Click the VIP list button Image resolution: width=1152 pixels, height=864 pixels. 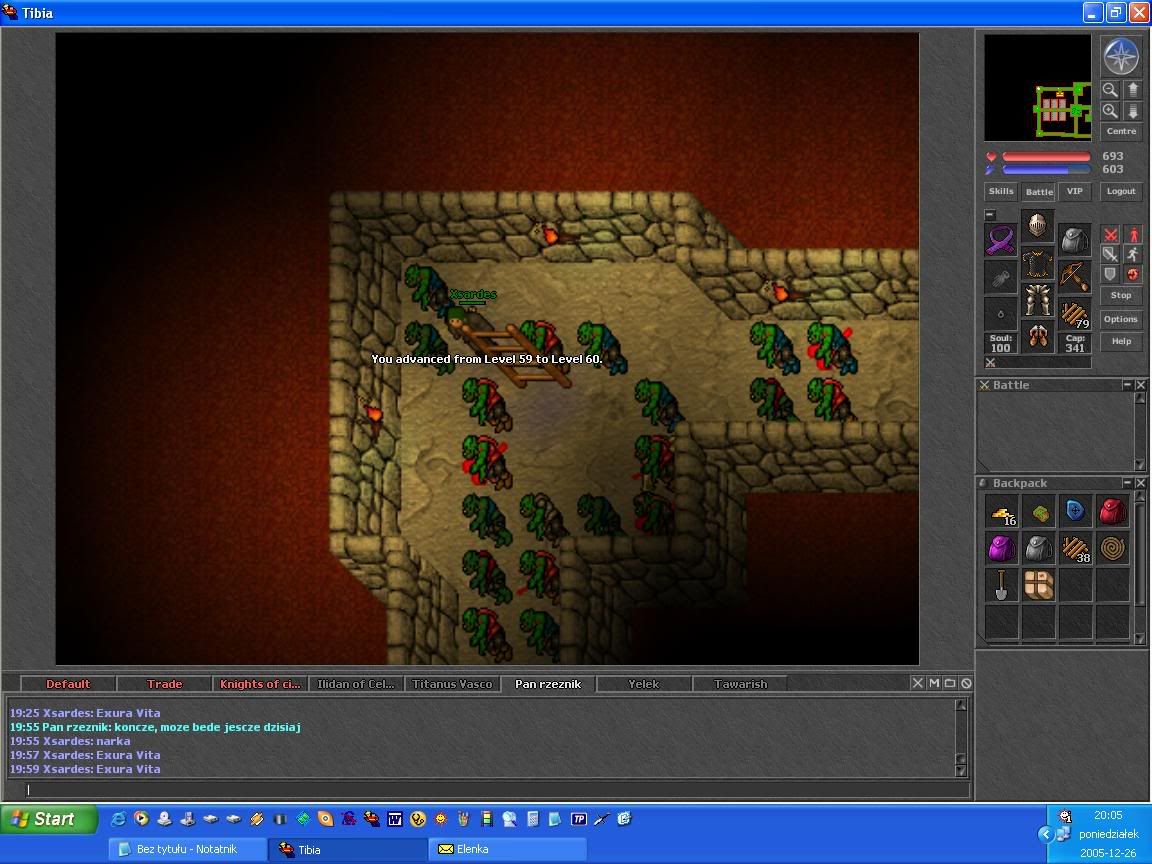1075,191
